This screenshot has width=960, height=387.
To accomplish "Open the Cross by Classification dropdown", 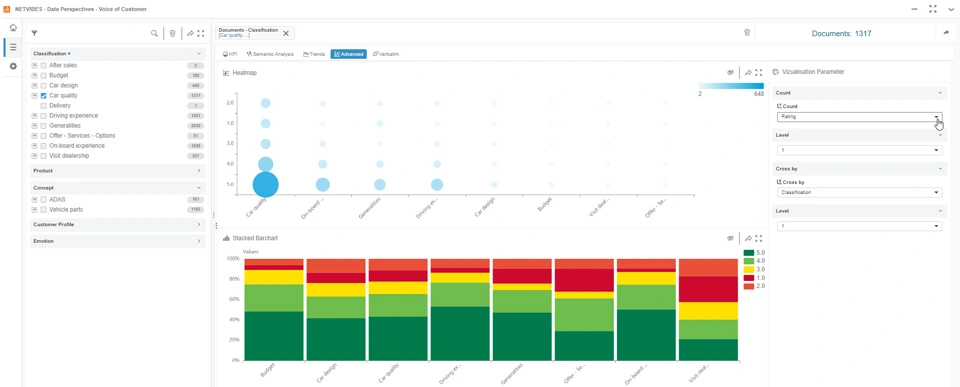I will [x=859, y=192].
